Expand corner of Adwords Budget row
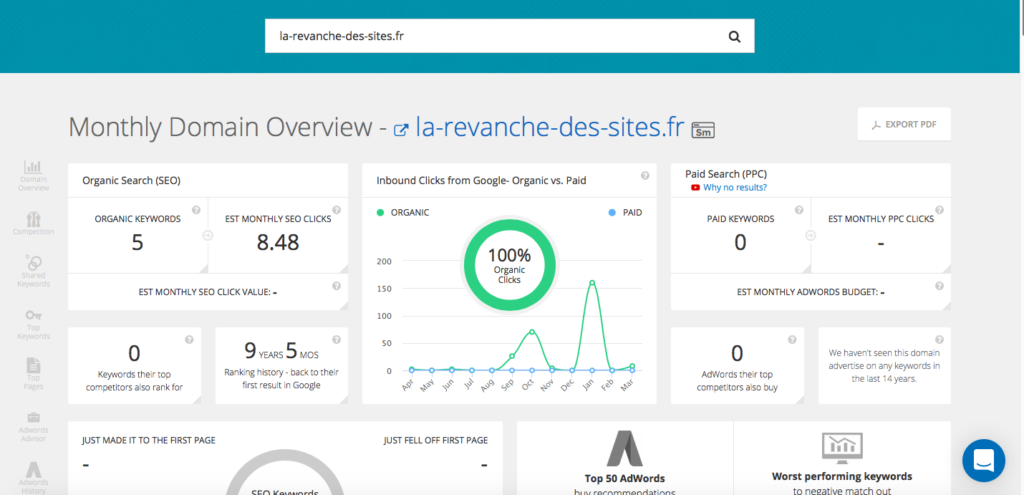The height and width of the screenshot is (495, 1024). click(946, 306)
